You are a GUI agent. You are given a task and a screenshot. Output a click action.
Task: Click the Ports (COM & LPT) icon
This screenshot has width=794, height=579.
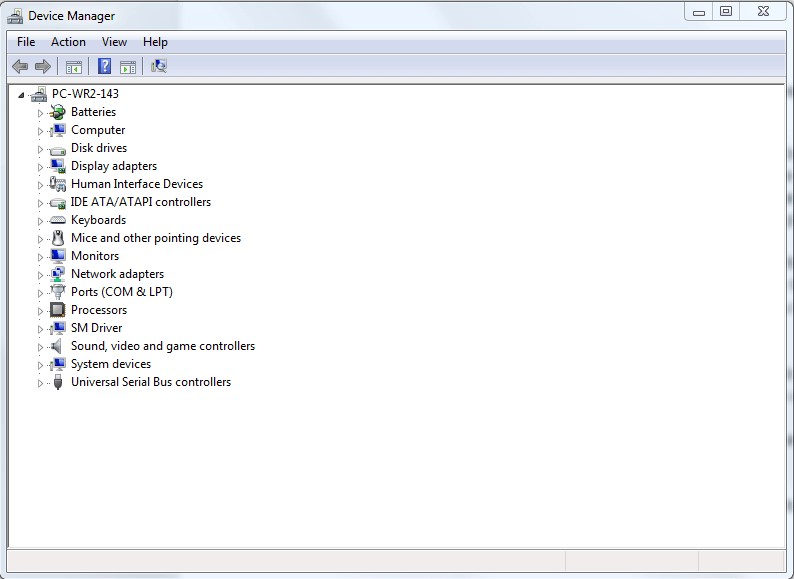[x=58, y=292]
